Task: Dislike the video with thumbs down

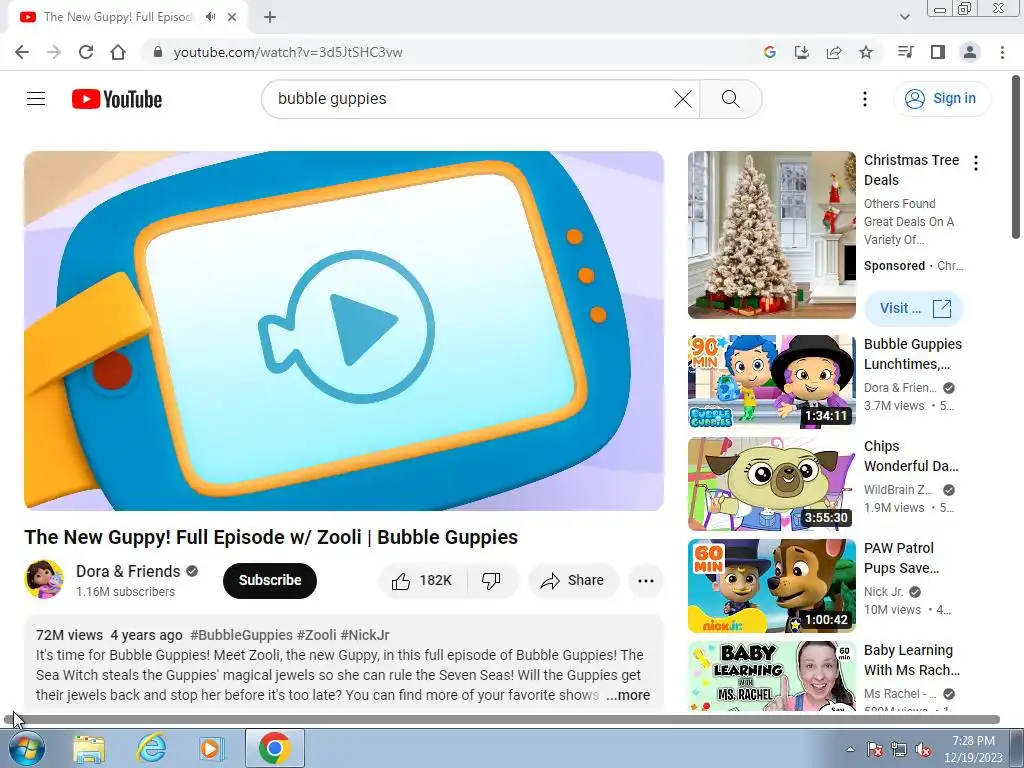Action: (x=491, y=581)
